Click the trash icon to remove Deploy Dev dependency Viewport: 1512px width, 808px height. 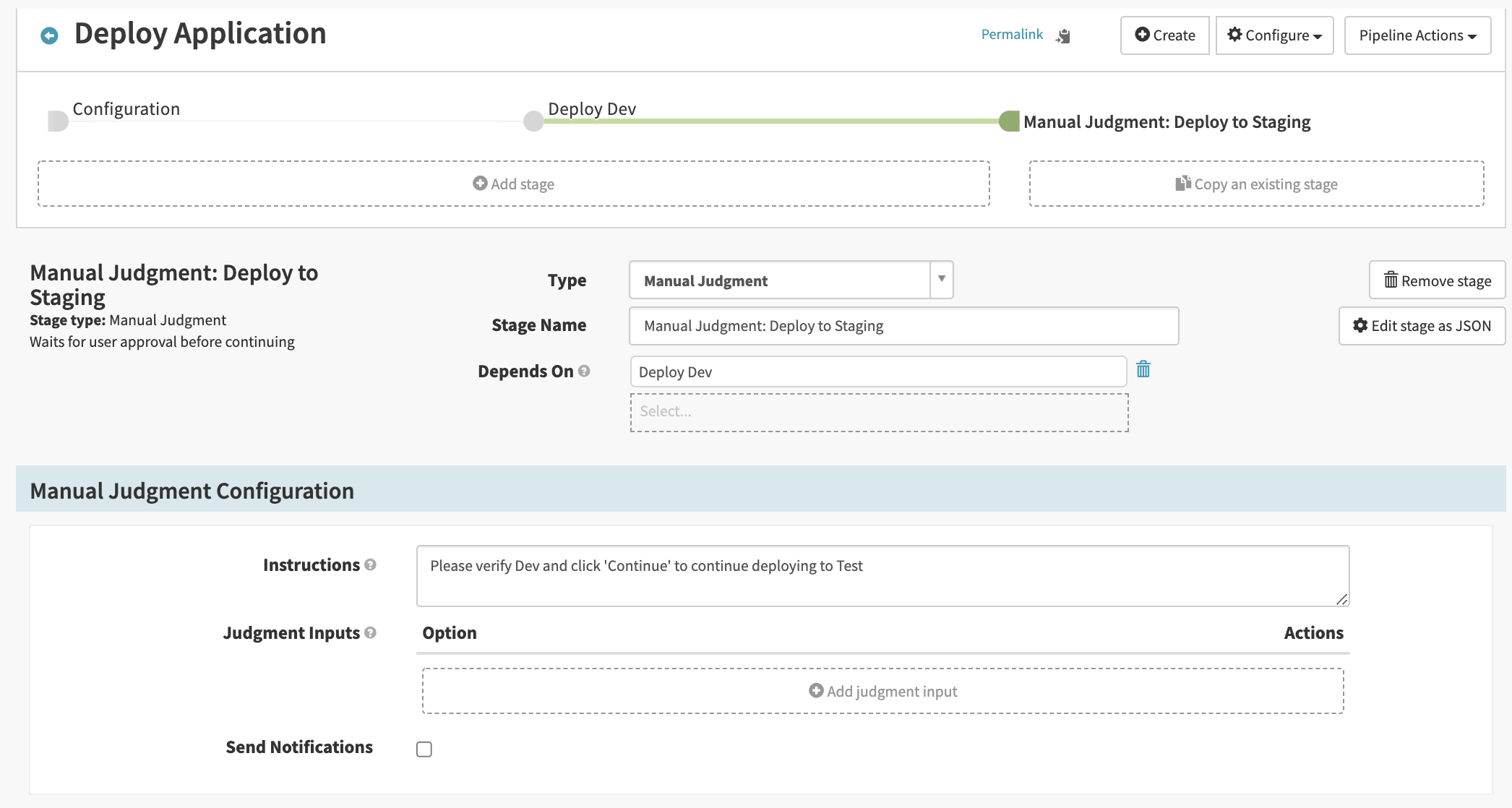point(1144,369)
